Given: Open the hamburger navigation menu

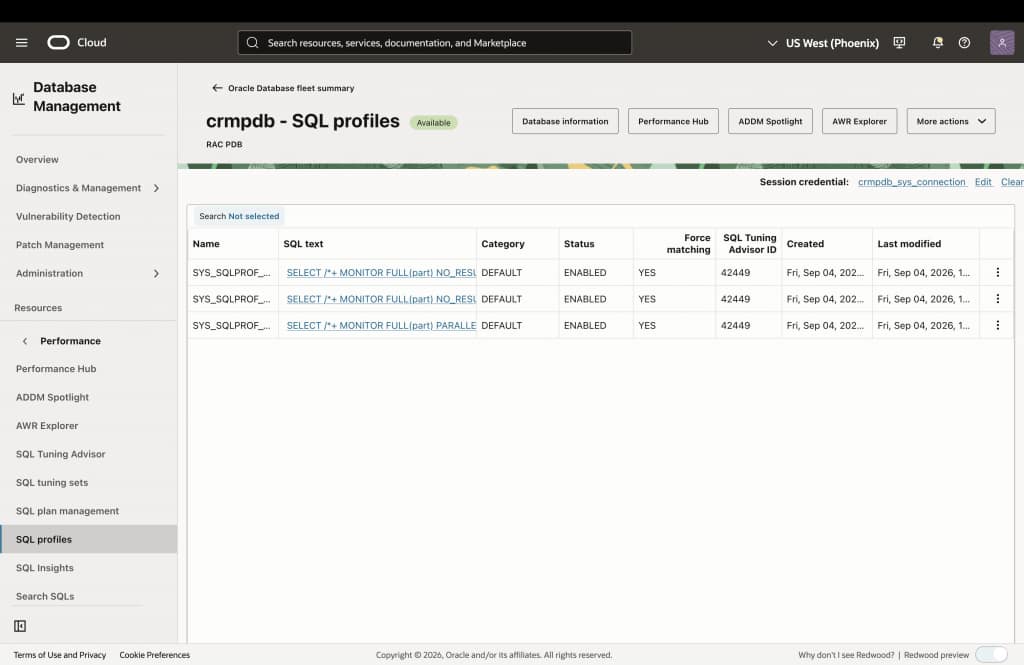Looking at the screenshot, I should tap(22, 42).
